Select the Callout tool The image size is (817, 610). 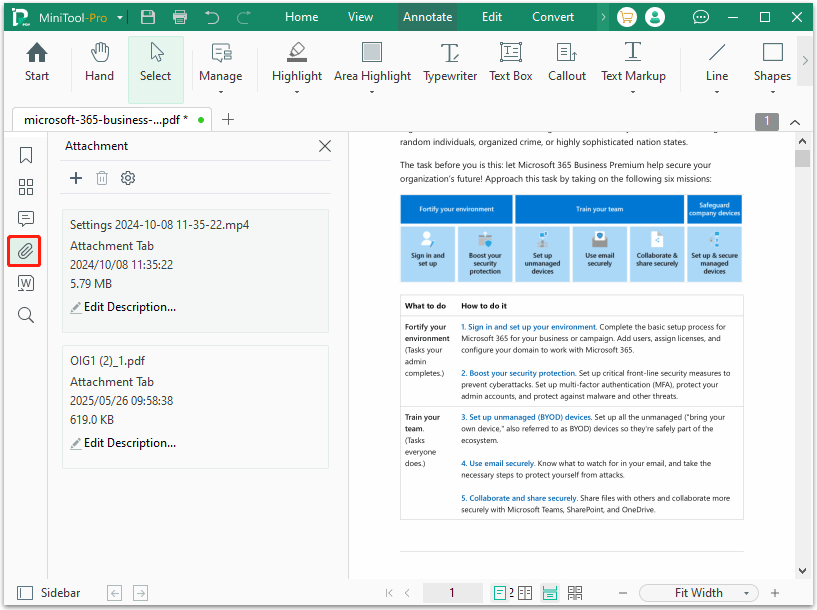tap(567, 62)
